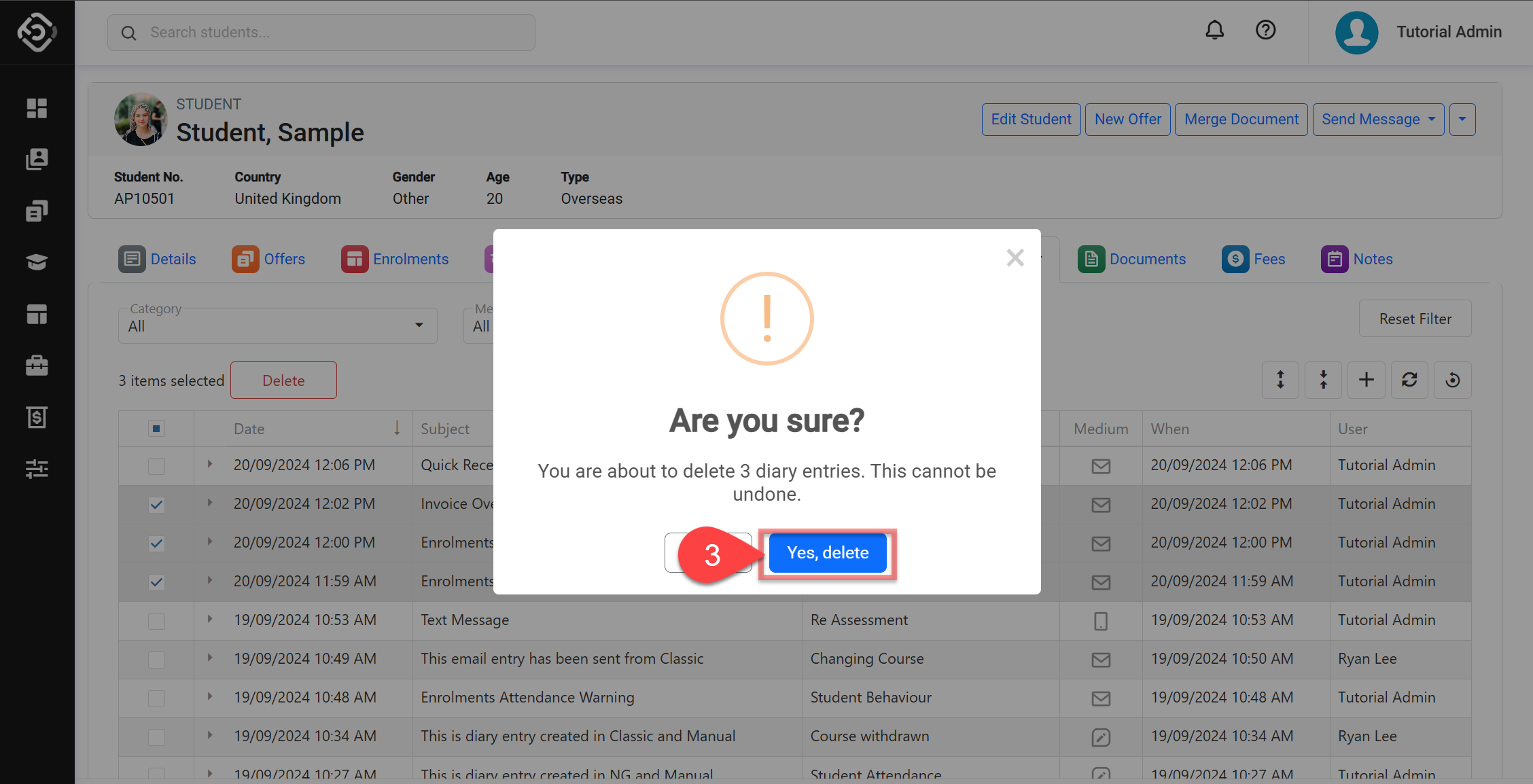Open the Category All dropdown

click(277, 325)
